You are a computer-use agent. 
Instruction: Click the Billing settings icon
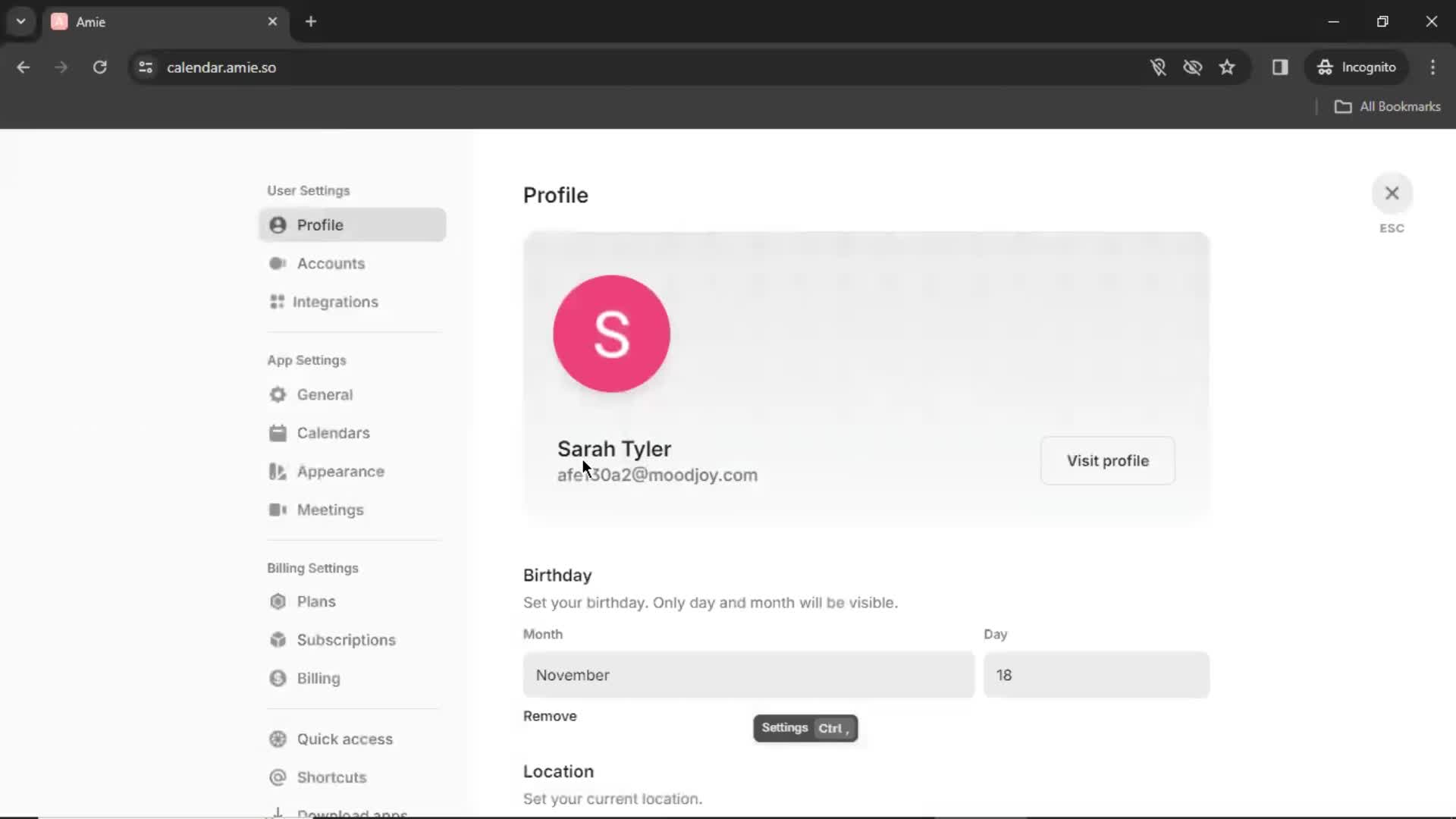click(x=278, y=678)
